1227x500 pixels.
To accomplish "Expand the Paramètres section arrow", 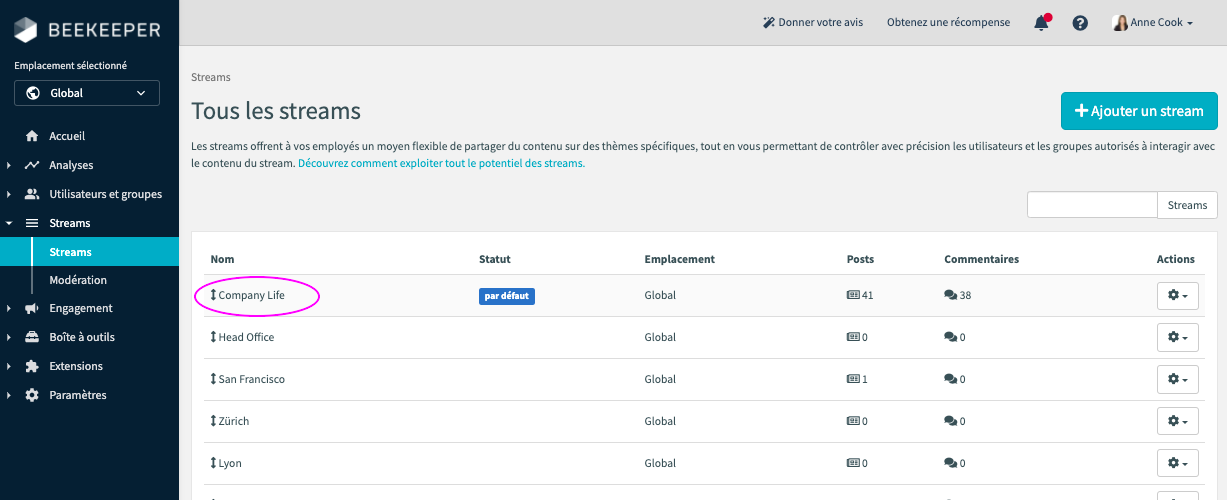I will [x=8, y=396].
